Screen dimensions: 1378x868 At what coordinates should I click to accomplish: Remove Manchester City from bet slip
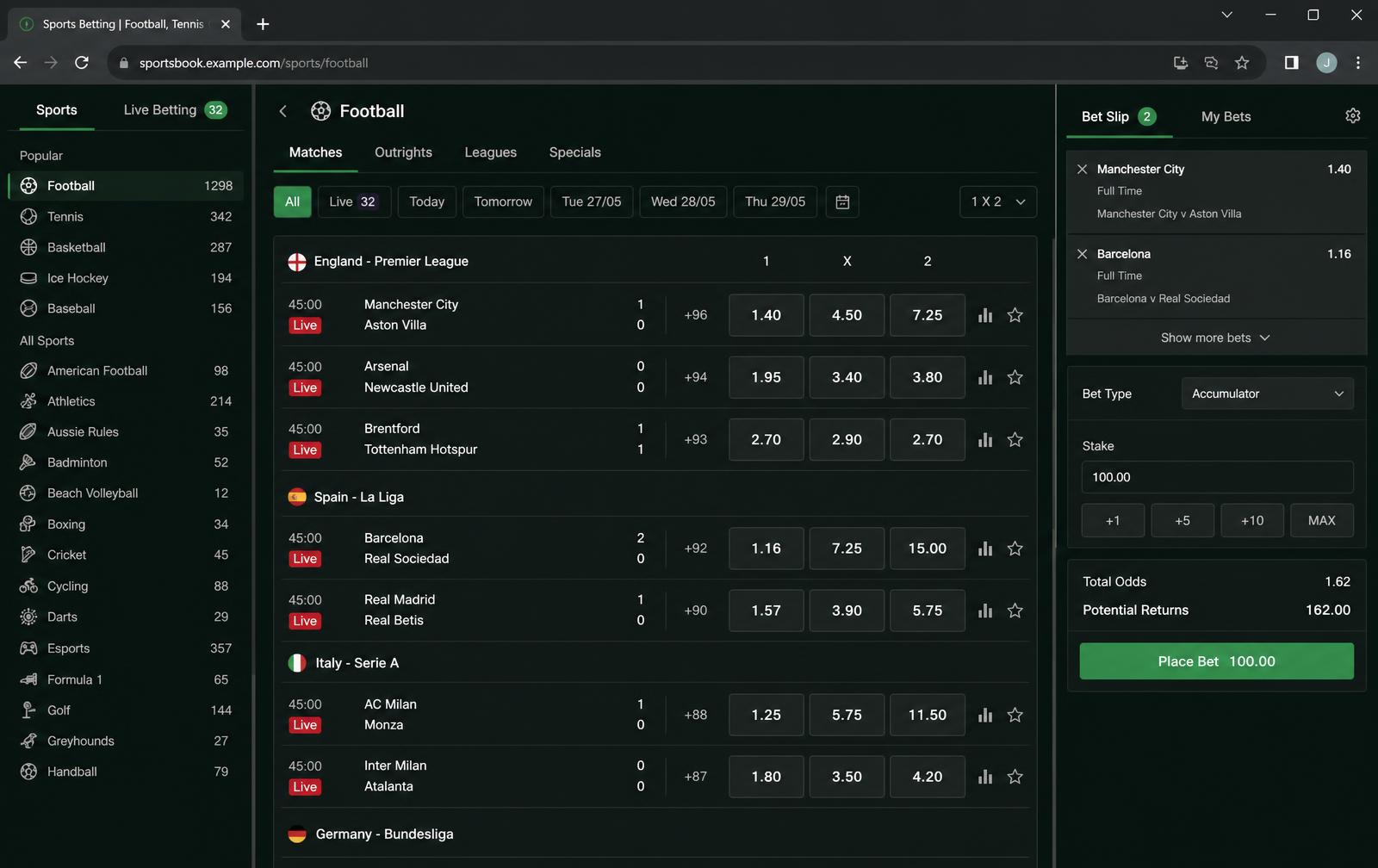coord(1082,169)
